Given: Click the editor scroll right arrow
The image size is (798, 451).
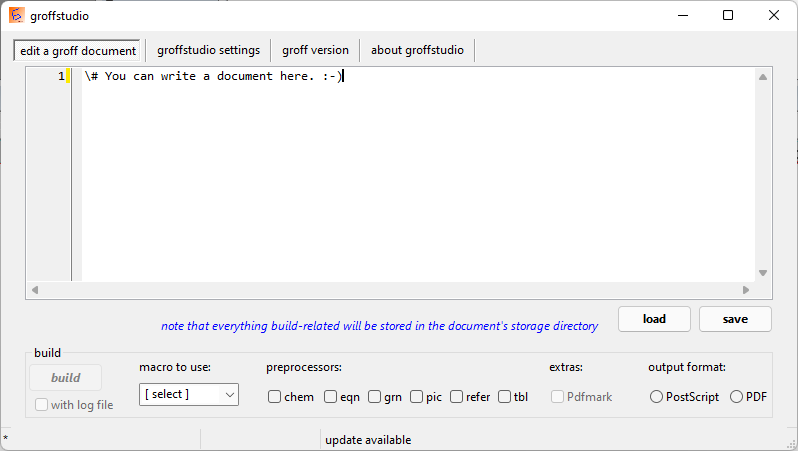Looking at the screenshot, I should [746, 290].
